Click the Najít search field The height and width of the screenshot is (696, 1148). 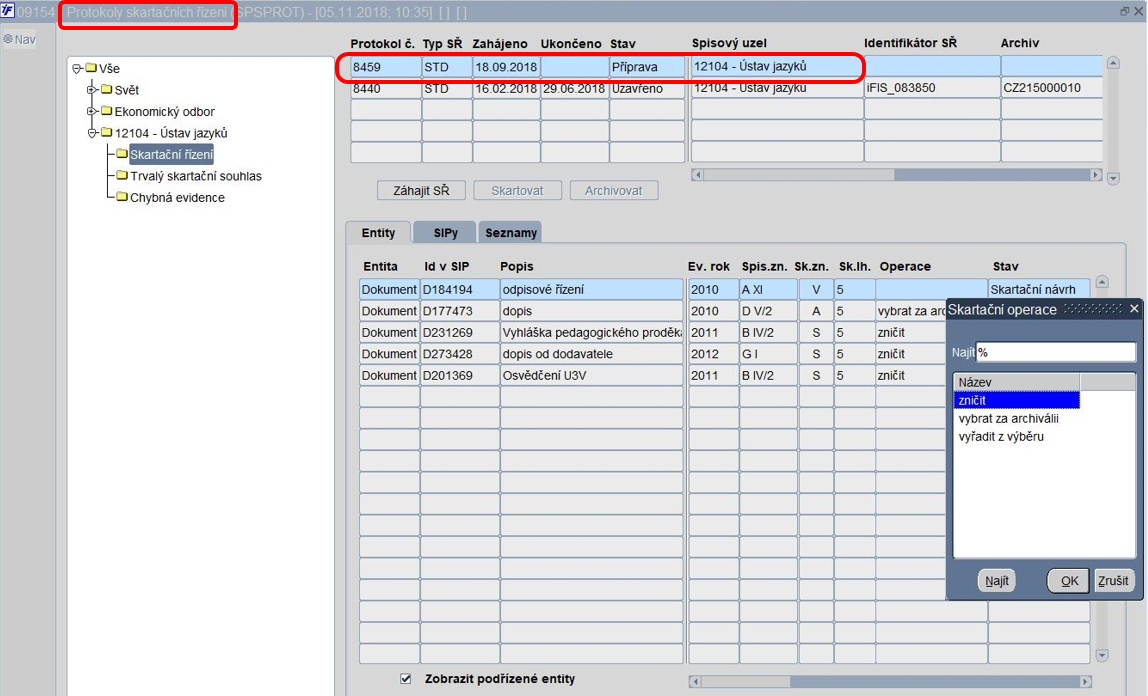point(1055,352)
